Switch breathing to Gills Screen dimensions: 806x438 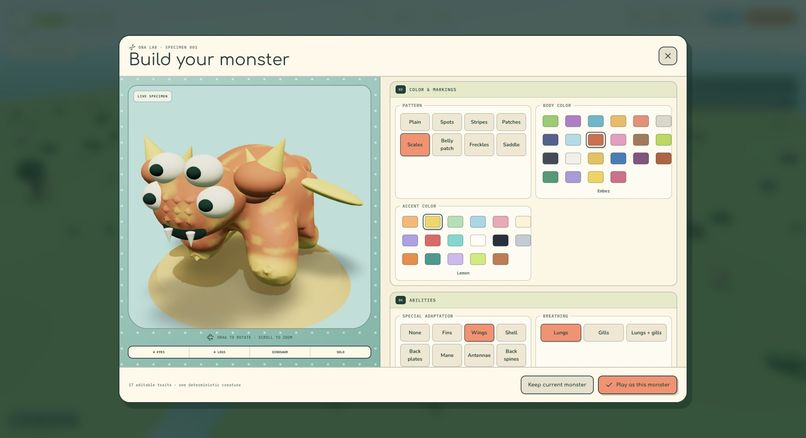click(603, 333)
